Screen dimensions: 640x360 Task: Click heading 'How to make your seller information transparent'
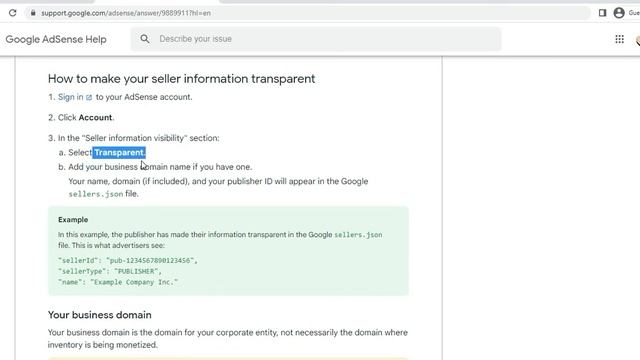tap(181, 79)
